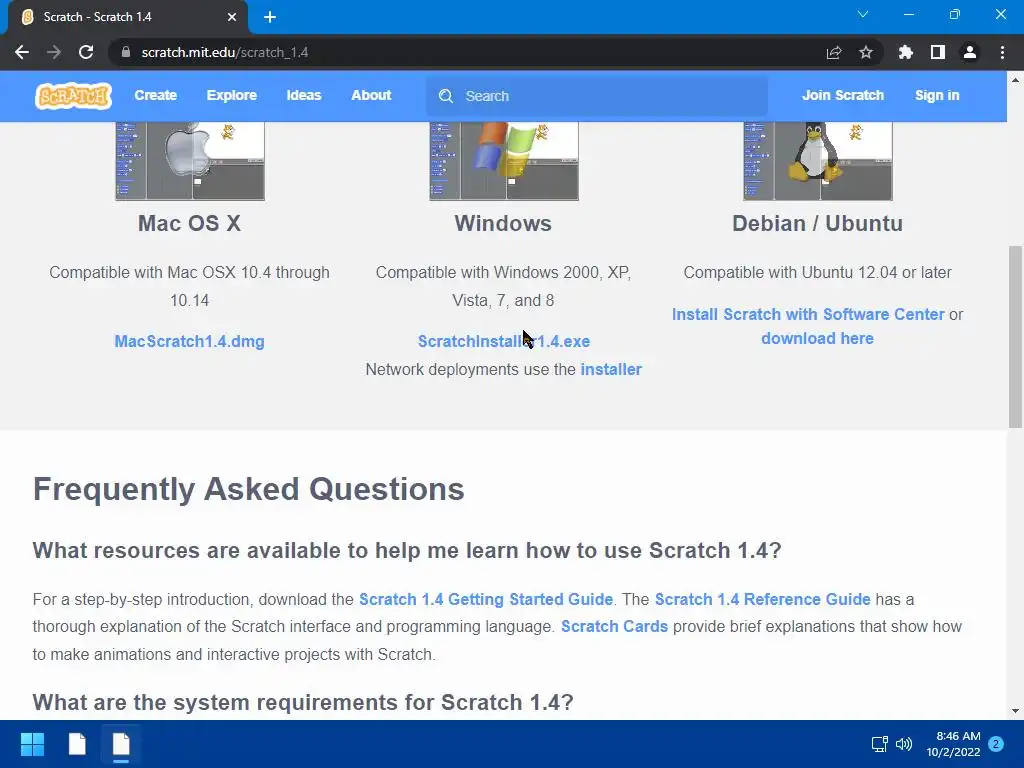Share this page icon in address bar

pos(834,52)
